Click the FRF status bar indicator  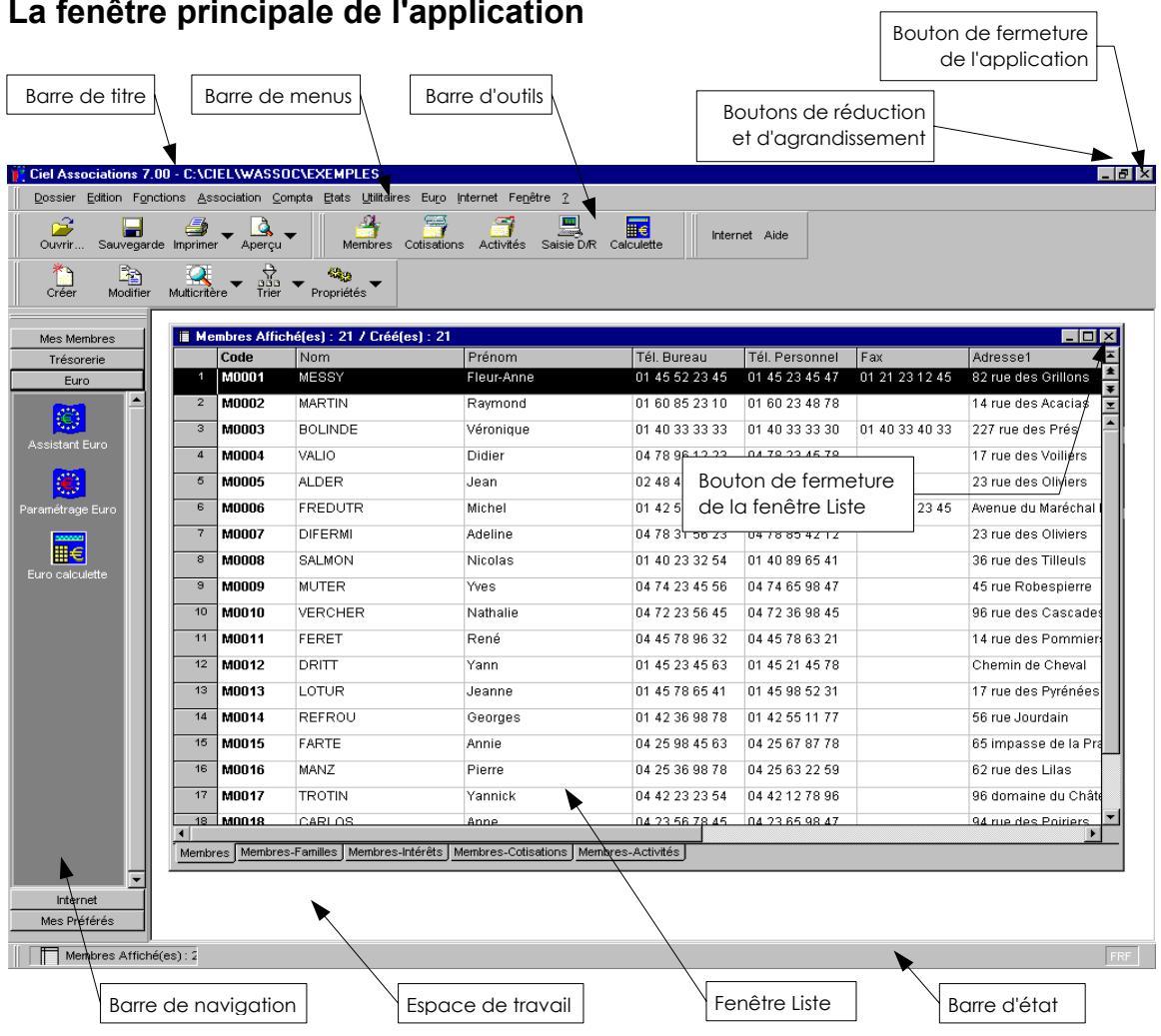coord(1120,956)
